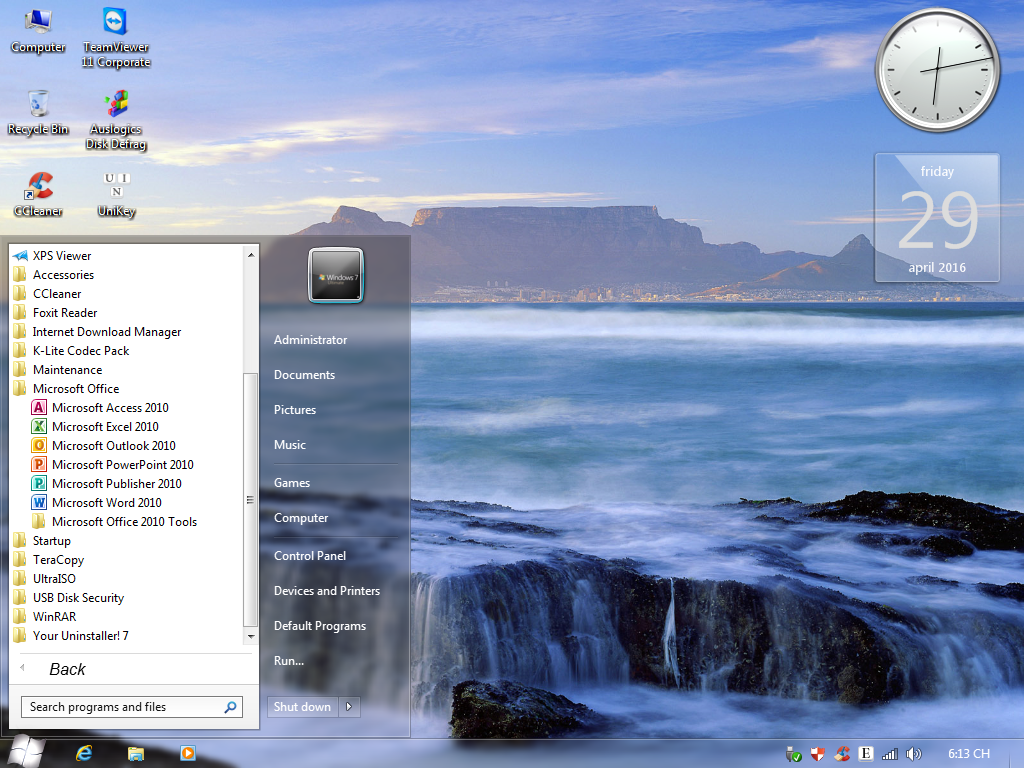The width and height of the screenshot is (1024, 768).
Task: Open CCleaner desktop shortcut
Action: 38,195
